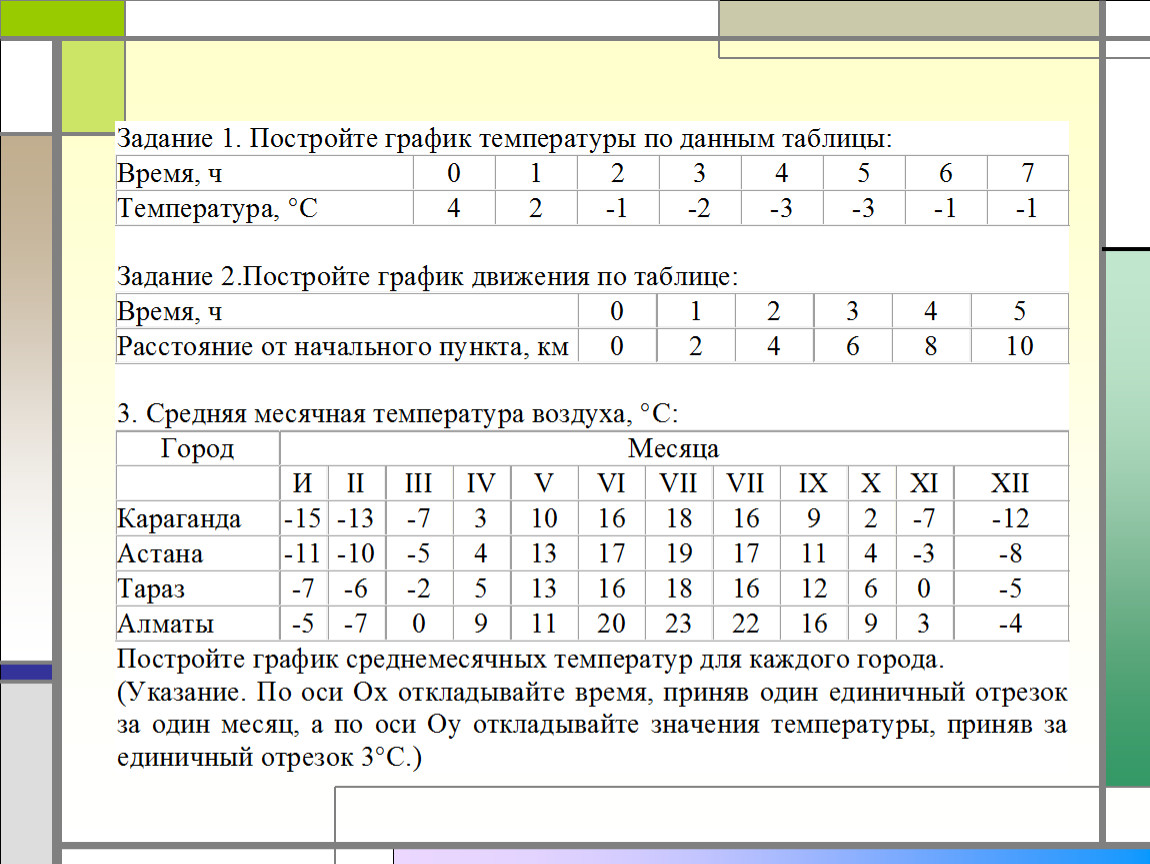1150x864 pixels.
Task: Click the temperature value '-2' under hour 3
Action: pyautogui.click(x=699, y=208)
